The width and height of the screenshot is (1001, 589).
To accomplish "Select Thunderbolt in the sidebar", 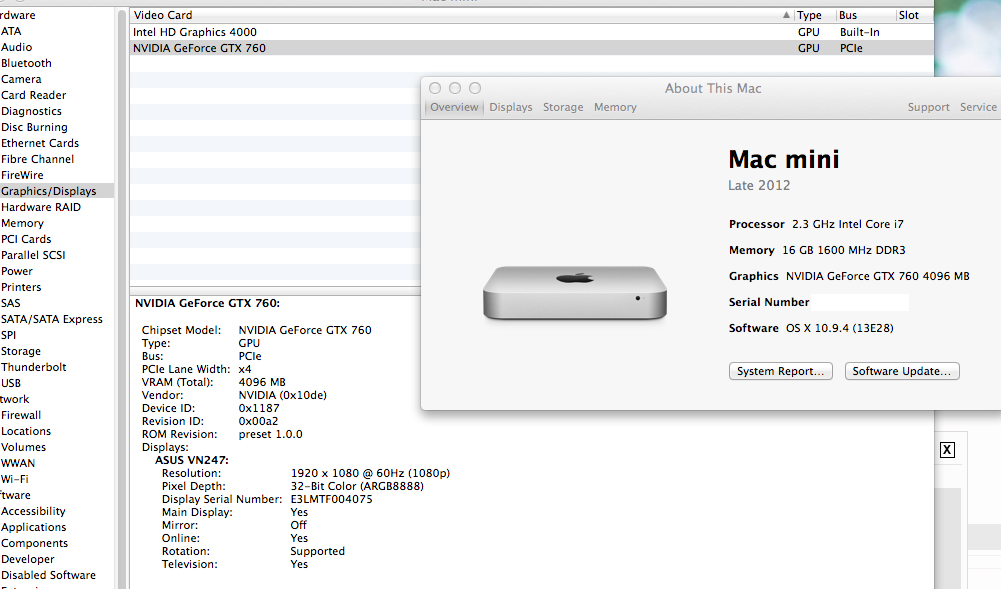I will [34, 367].
